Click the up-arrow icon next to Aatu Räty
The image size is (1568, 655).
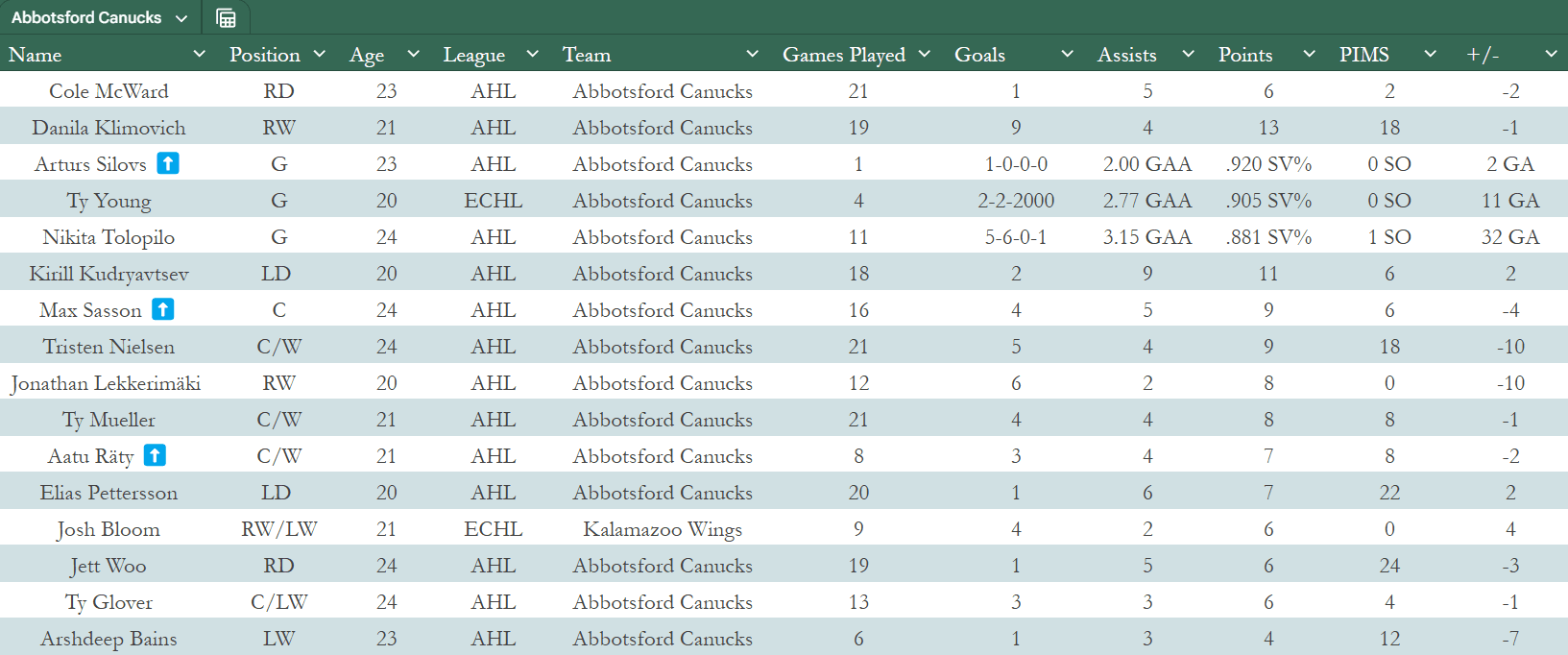pyautogui.click(x=155, y=455)
